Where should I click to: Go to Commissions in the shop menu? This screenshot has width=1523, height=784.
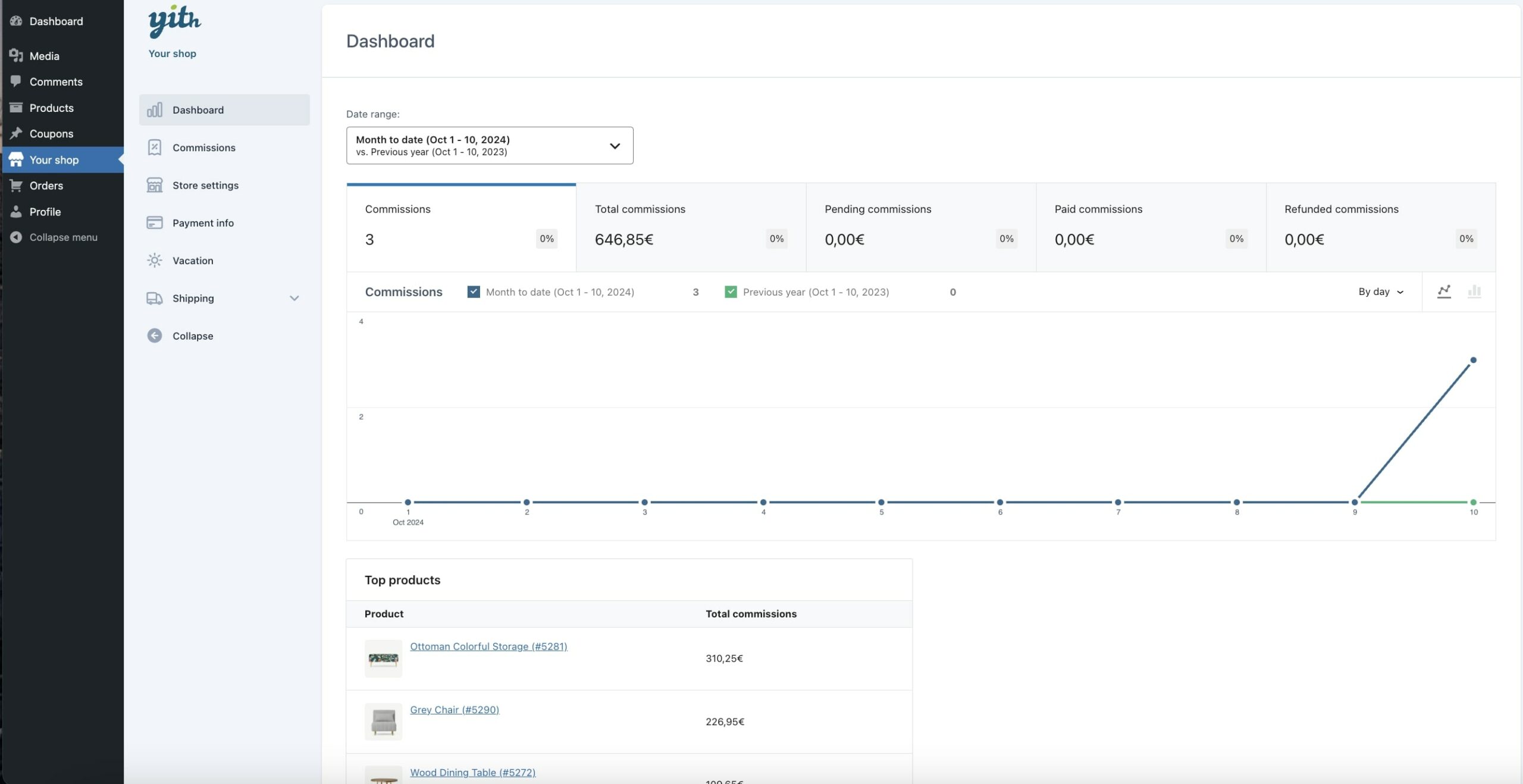click(x=224, y=147)
